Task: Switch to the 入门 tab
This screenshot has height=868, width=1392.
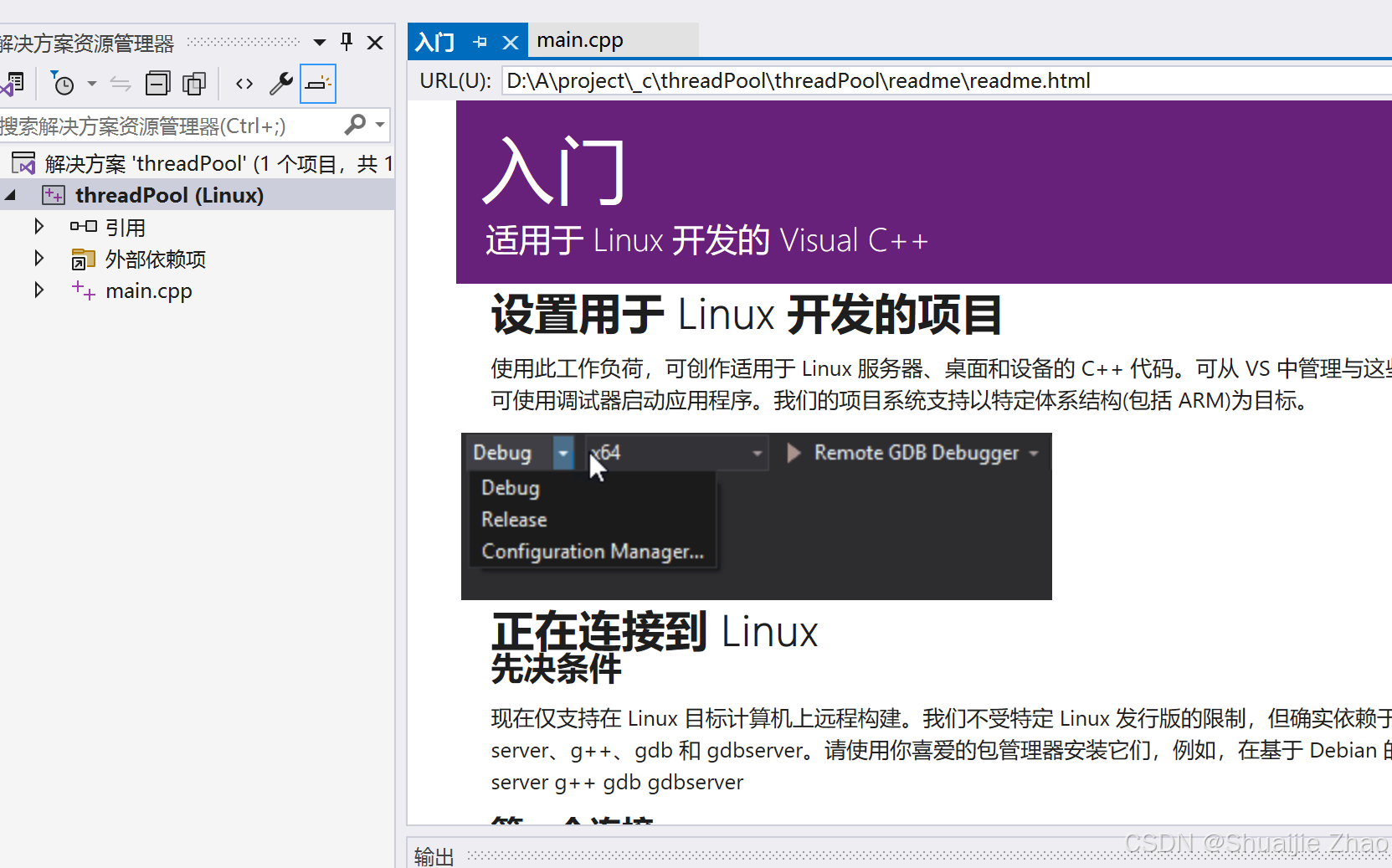Action: 435,42
